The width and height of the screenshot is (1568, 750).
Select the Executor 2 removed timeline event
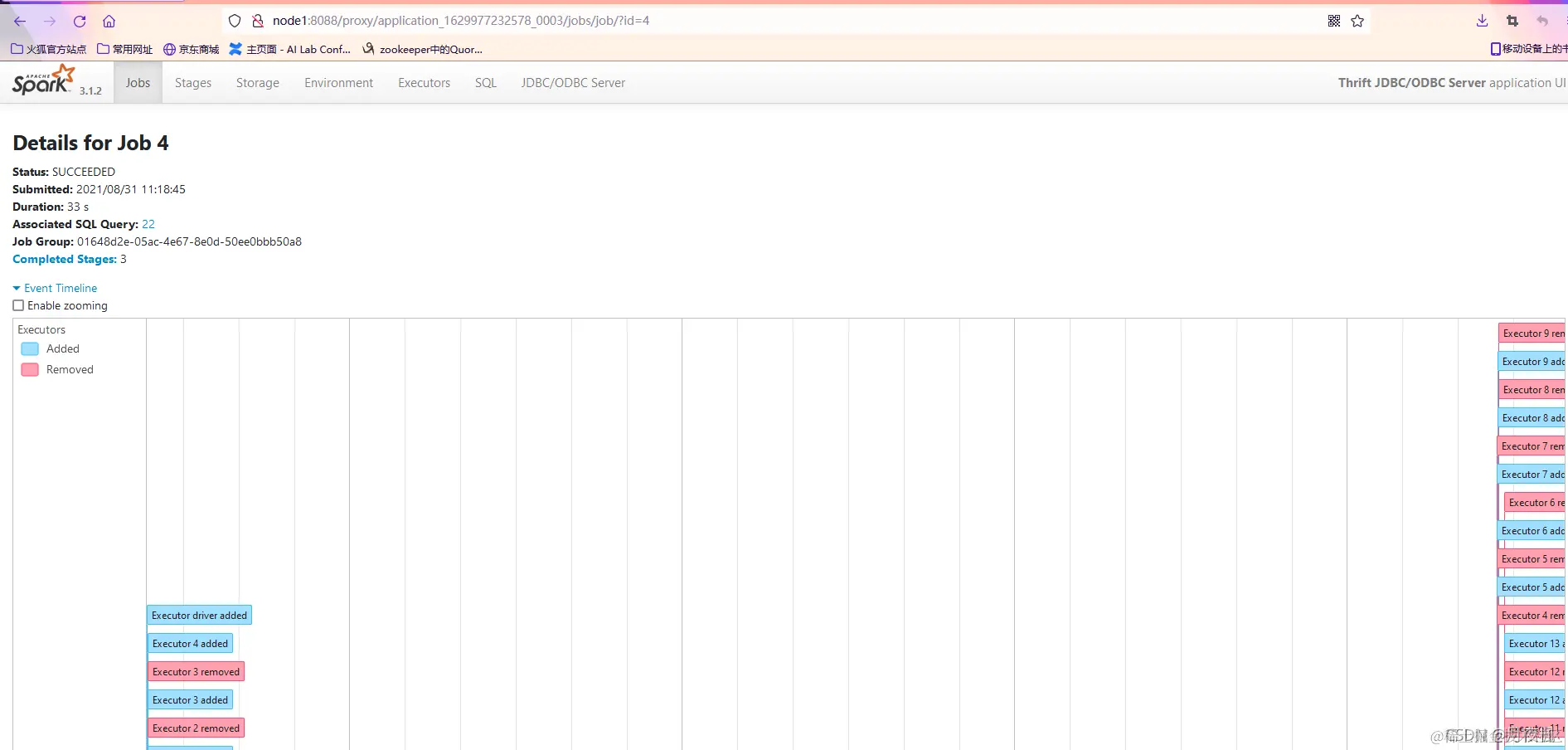coord(196,728)
